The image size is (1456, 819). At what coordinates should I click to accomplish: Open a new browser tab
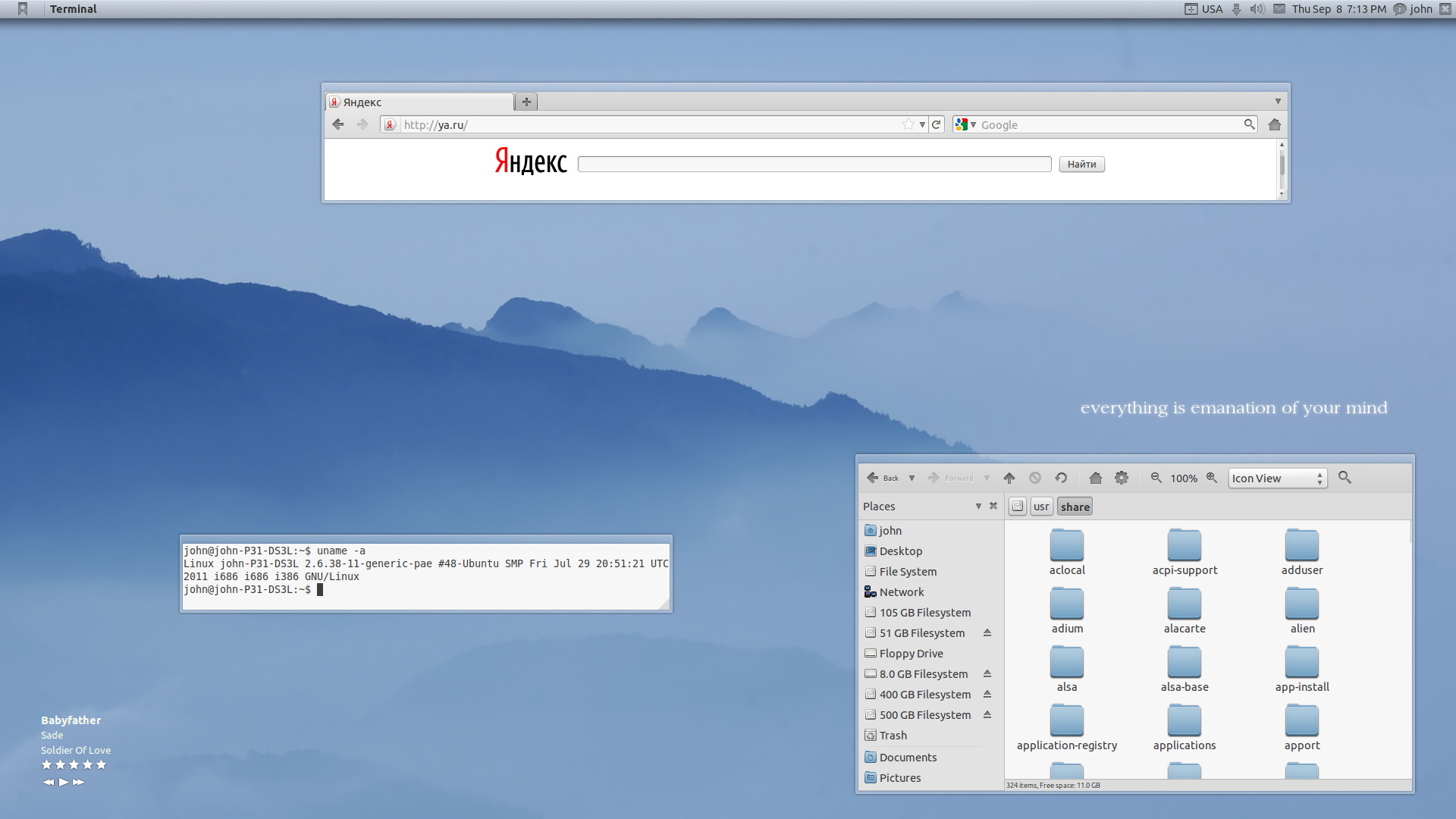click(x=526, y=102)
